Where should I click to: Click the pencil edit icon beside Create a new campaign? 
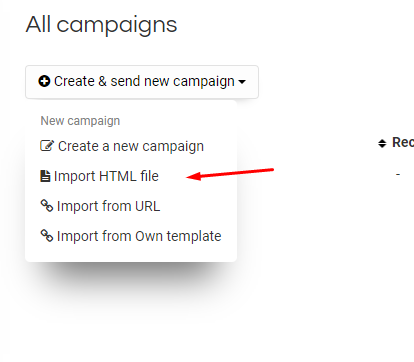point(47,146)
